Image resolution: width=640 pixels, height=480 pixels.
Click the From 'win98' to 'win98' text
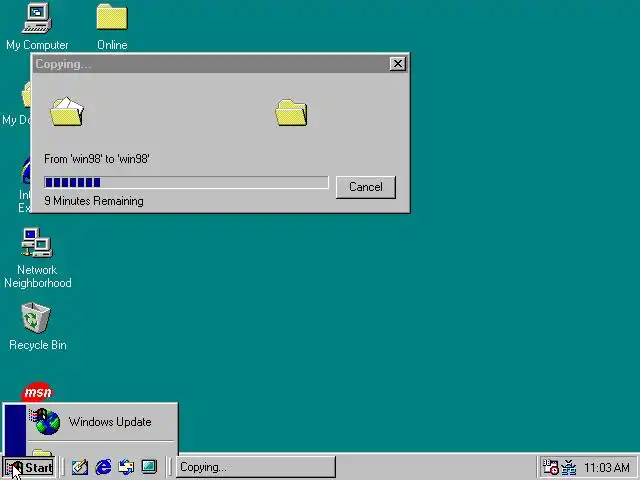tap(97, 159)
